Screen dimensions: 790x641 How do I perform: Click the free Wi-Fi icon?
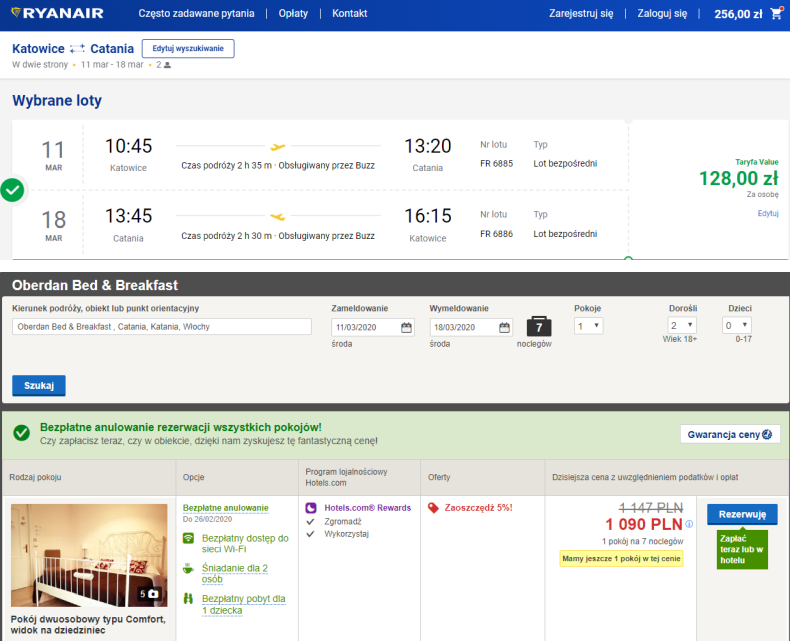click(x=188, y=538)
